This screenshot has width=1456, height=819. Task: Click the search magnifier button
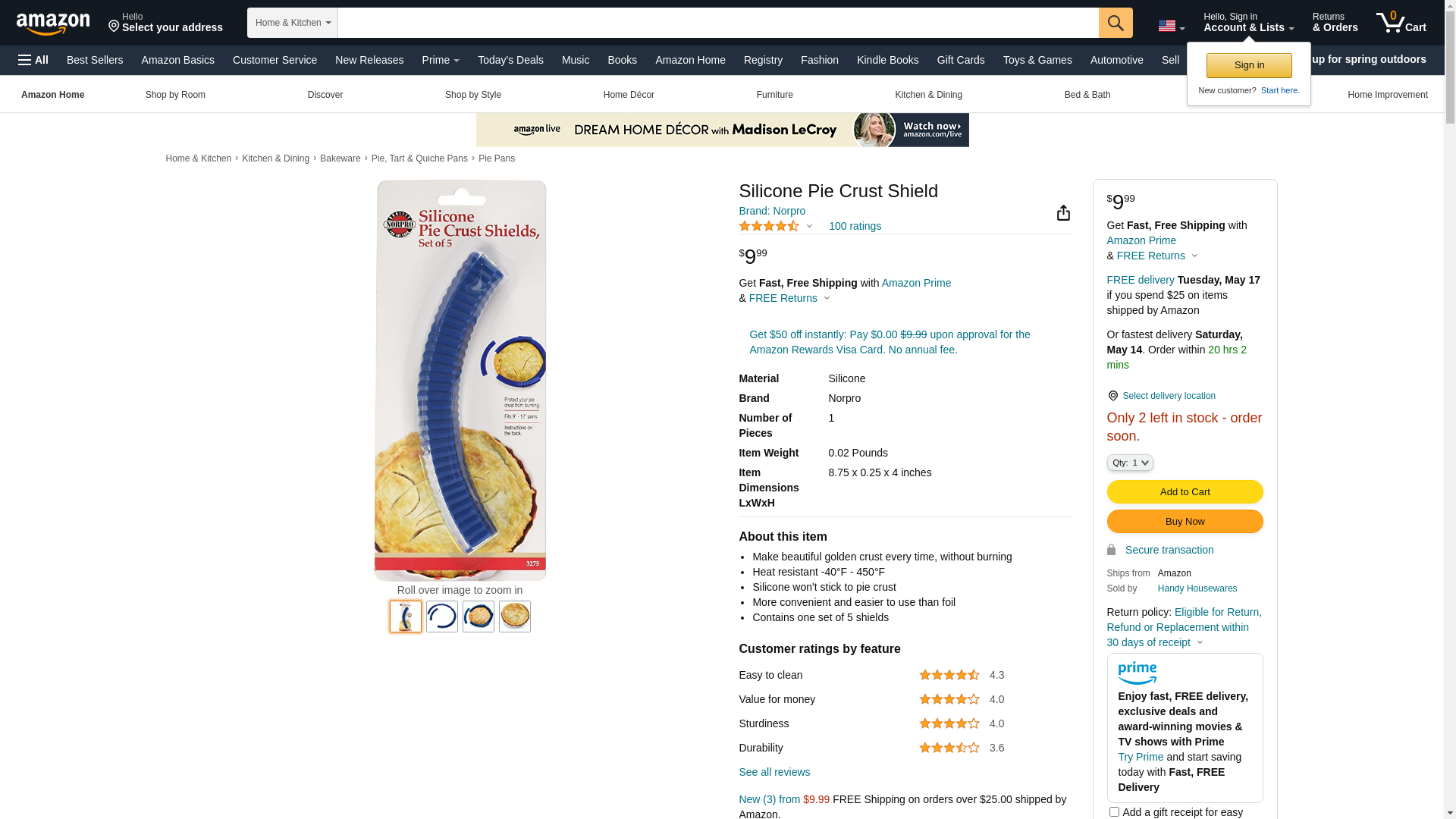click(1116, 23)
